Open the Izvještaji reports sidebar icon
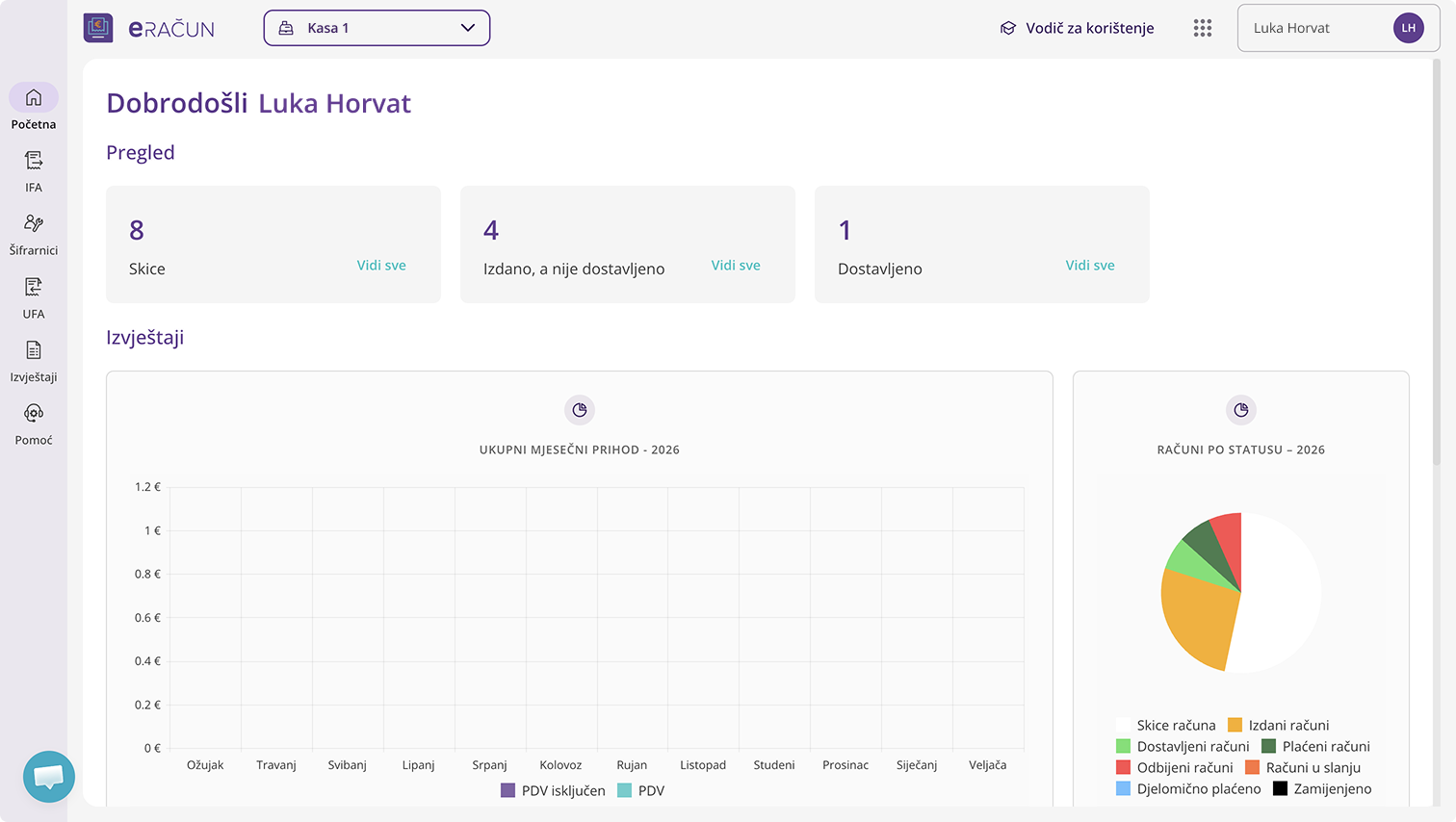Image resolution: width=1456 pixels, height=822 pixels. [x=34, y=350]
